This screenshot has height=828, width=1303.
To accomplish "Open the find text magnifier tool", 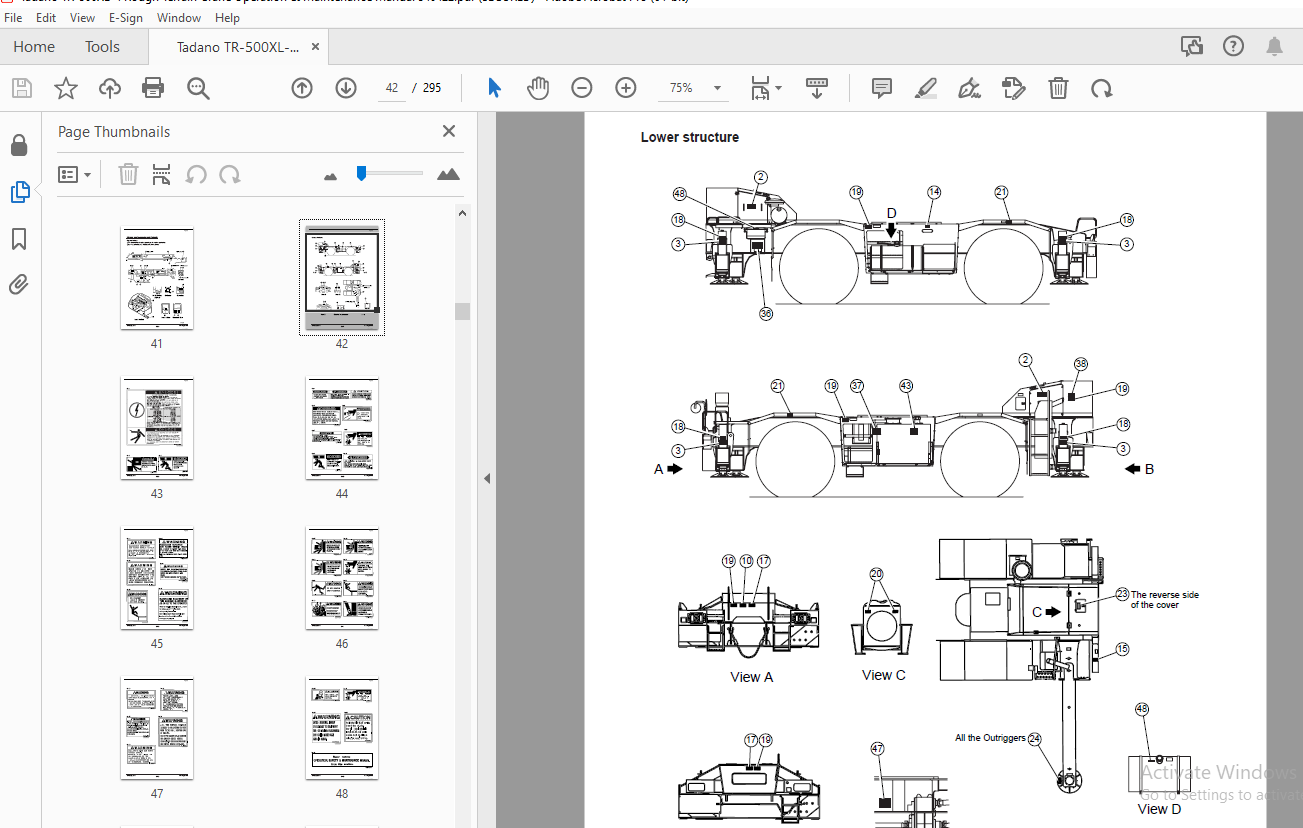I will pos(198,88).
